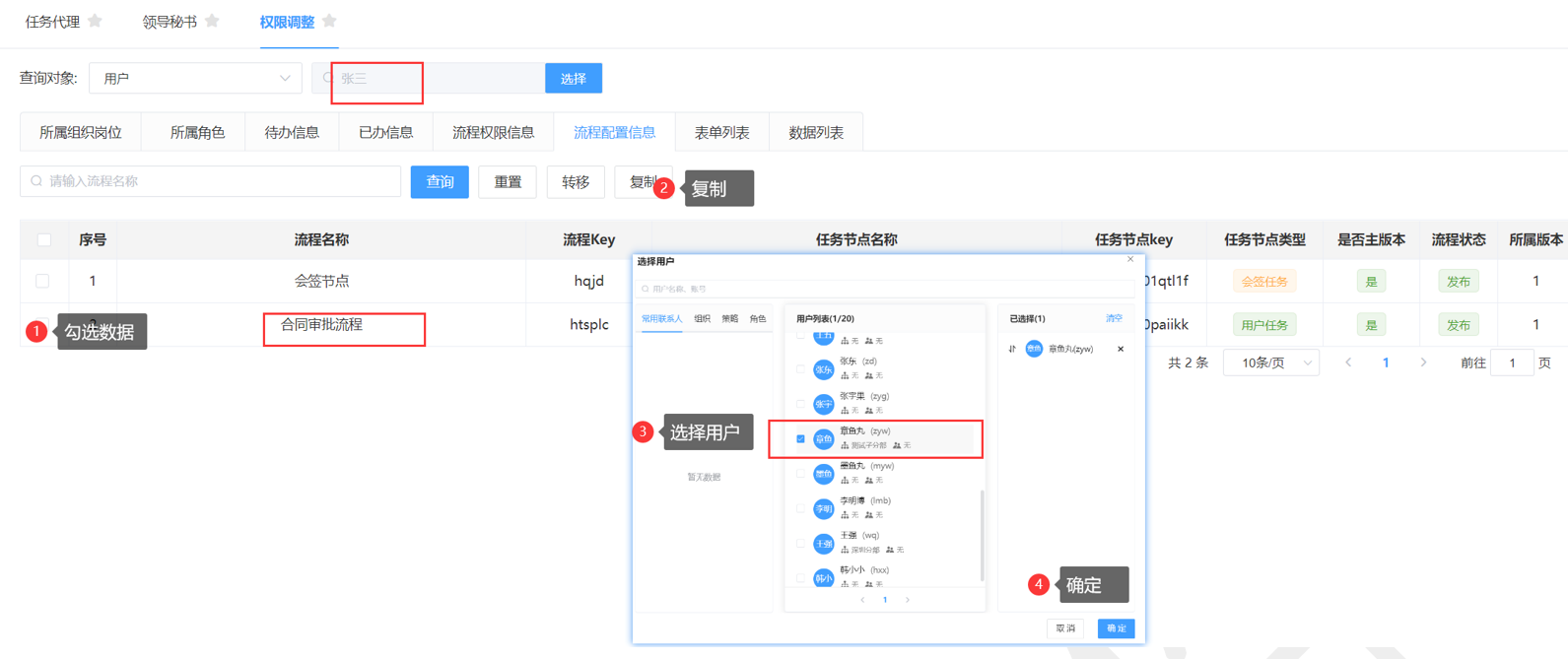Select all rows with header checkbox
This screenshot has width=1568, height=659.
pyautogui.click(x=44, y=239)
